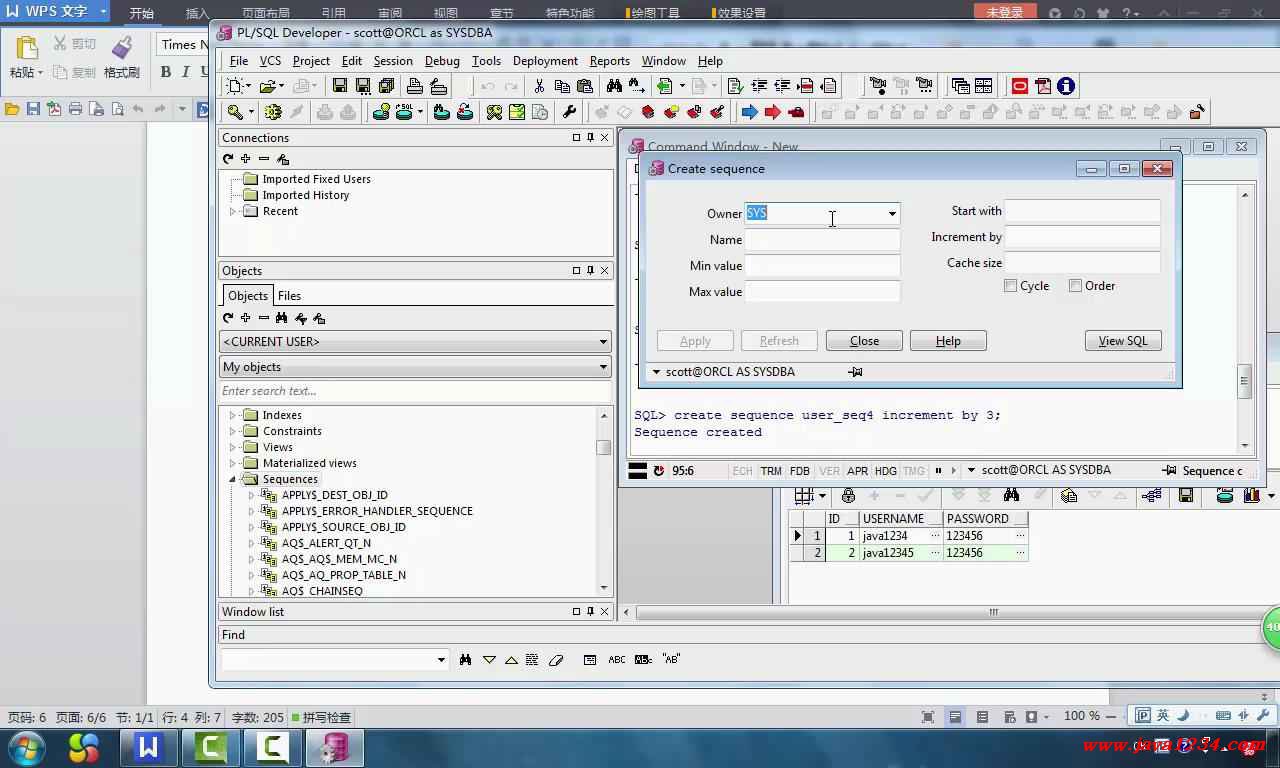Toggle the Bold button in WPS toolbar

click(166, 72)
